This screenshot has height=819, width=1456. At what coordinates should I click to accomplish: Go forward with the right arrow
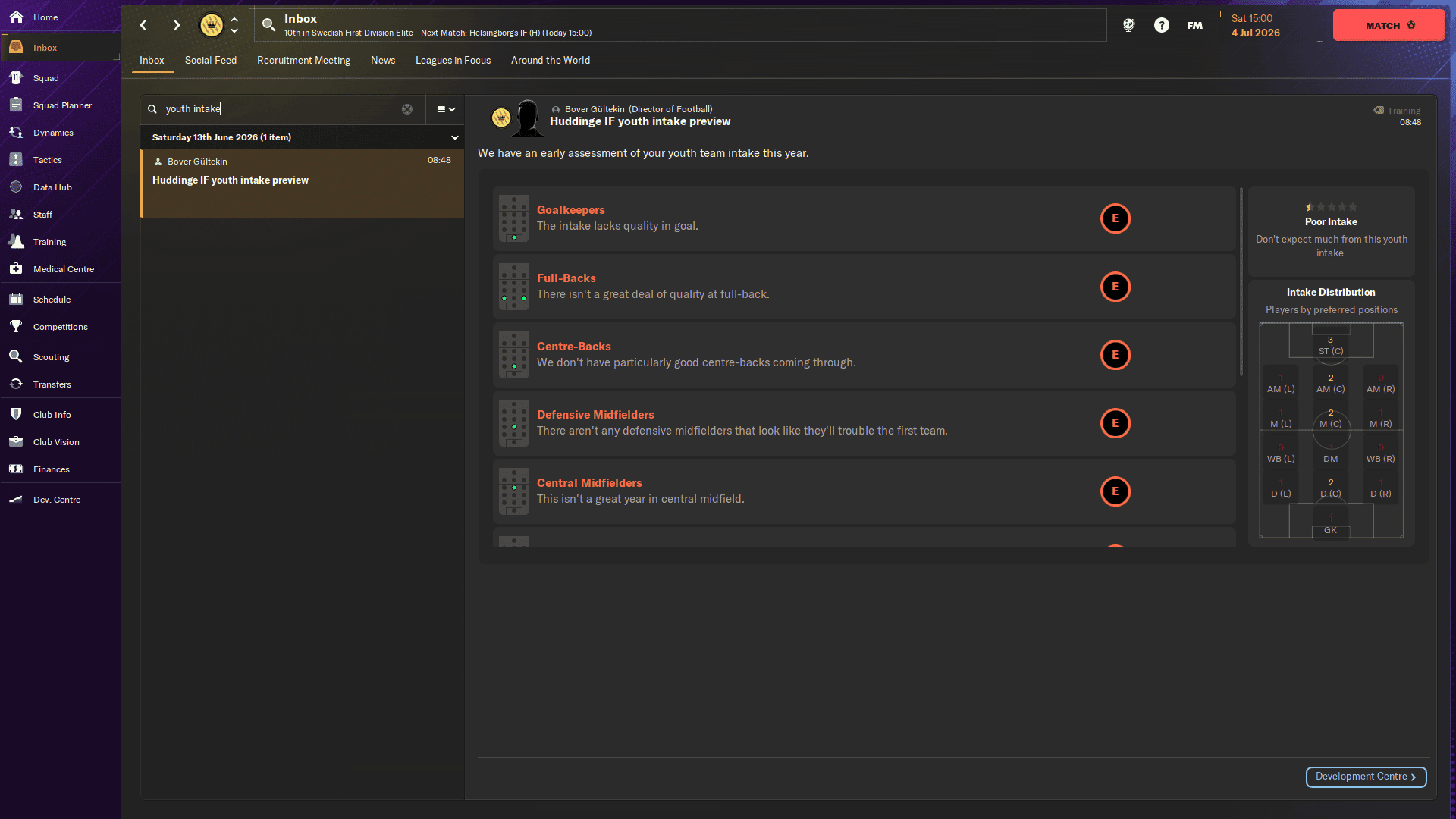click(x=177, y=25)
